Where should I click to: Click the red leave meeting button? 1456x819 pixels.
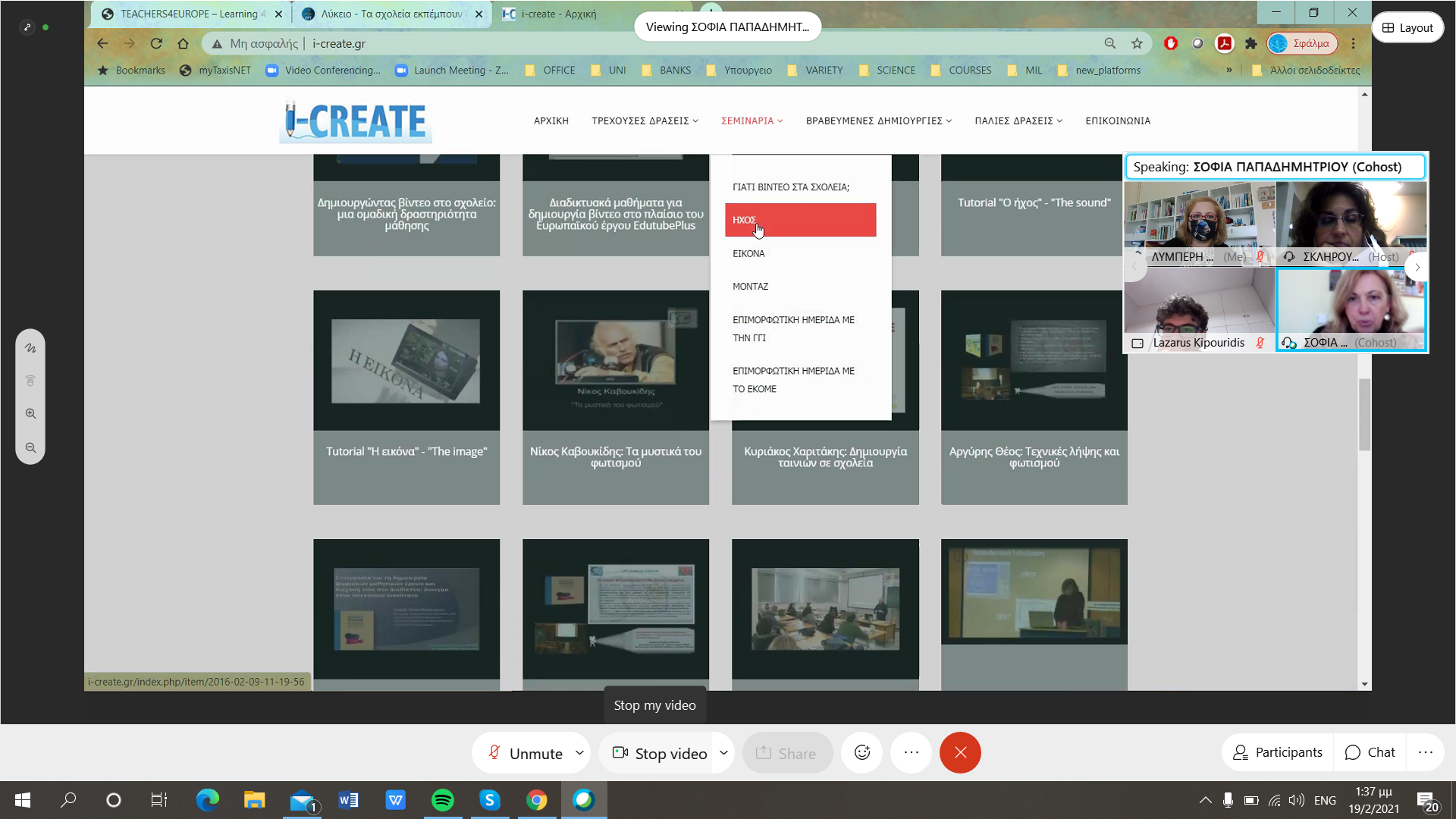click(959, 752)
